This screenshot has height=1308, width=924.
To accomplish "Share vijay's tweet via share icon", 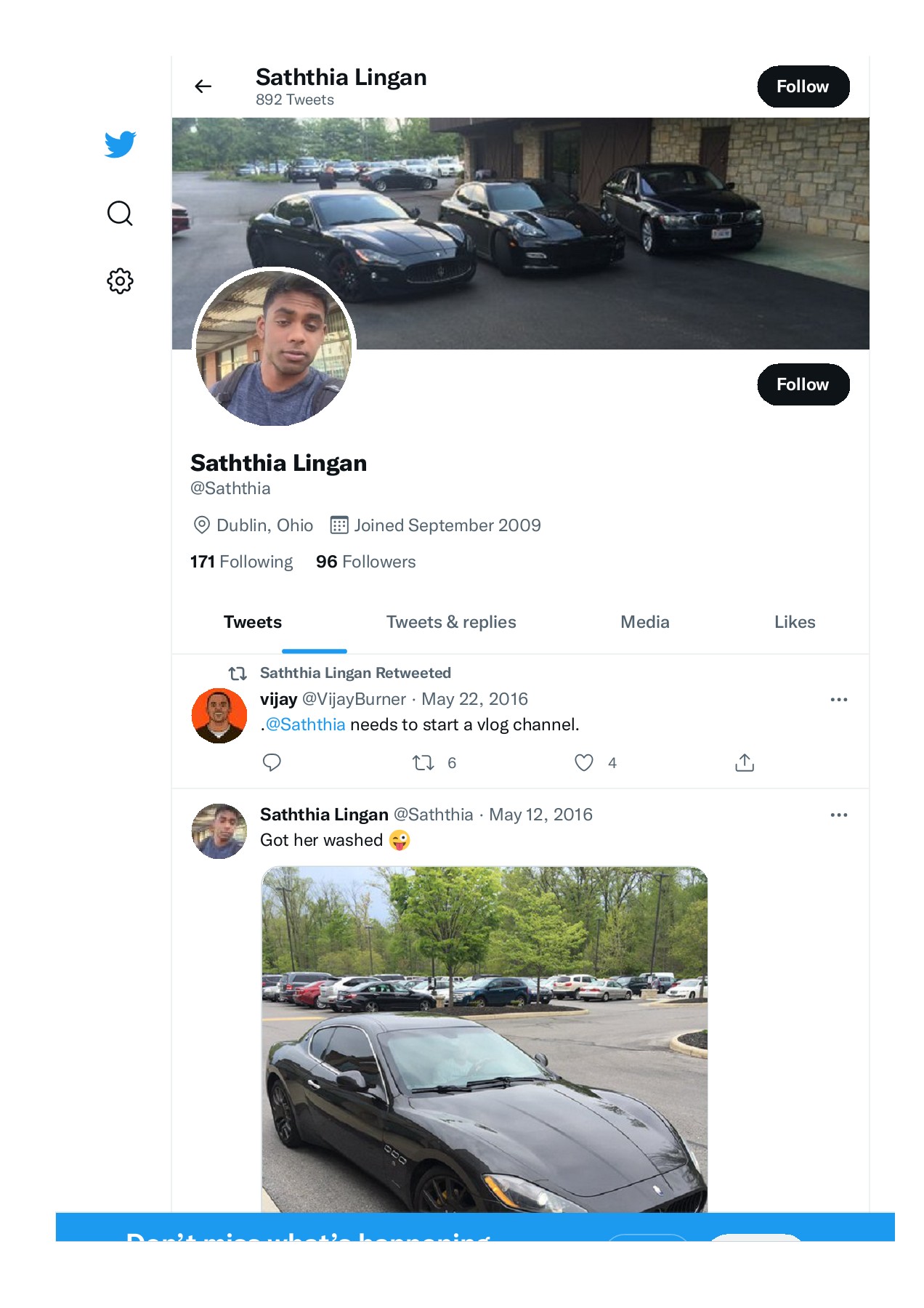I will coord(745,762).
